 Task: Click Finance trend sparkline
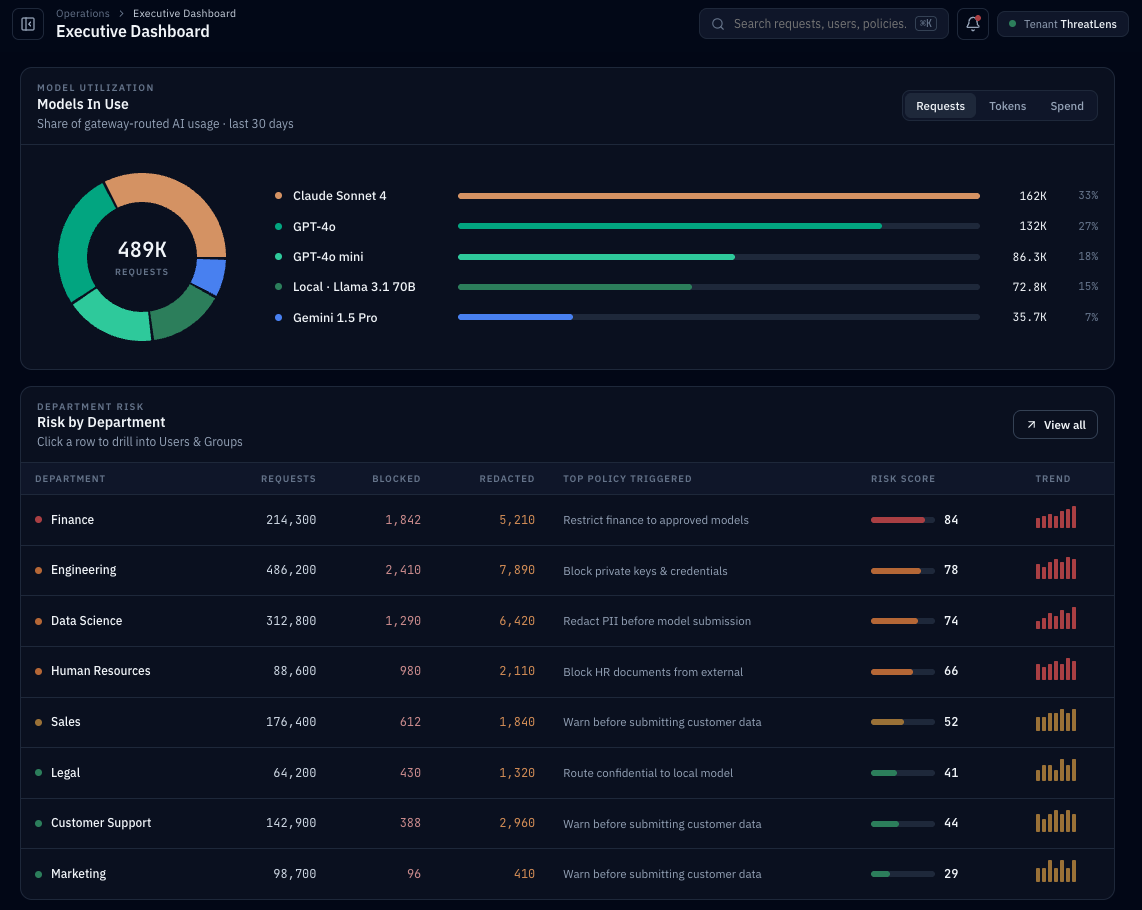[x=1055, y=517]
